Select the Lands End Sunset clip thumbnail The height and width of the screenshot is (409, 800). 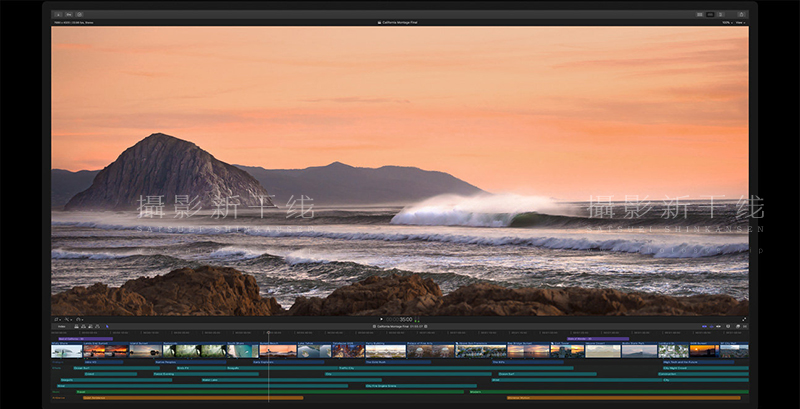click(106, 350)
